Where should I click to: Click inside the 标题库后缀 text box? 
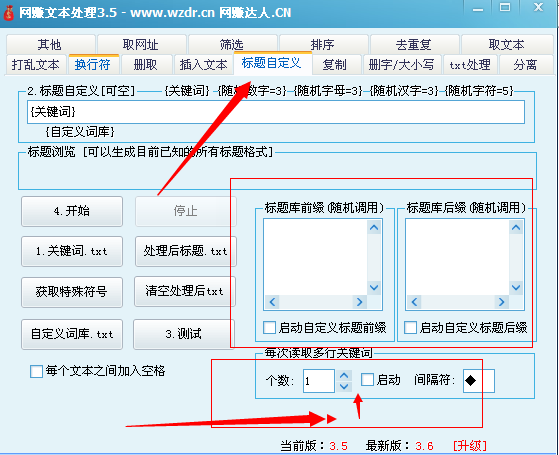coord(458,257)
